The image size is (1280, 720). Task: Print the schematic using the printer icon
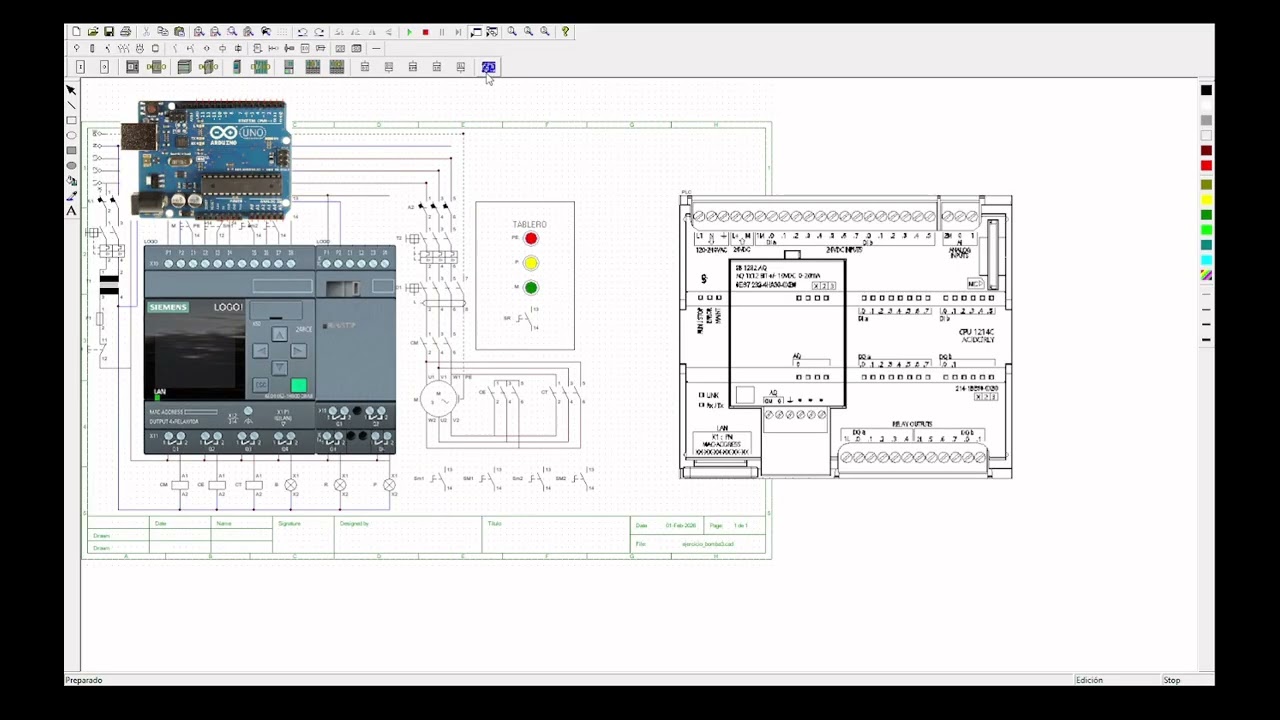click(125, 32)
